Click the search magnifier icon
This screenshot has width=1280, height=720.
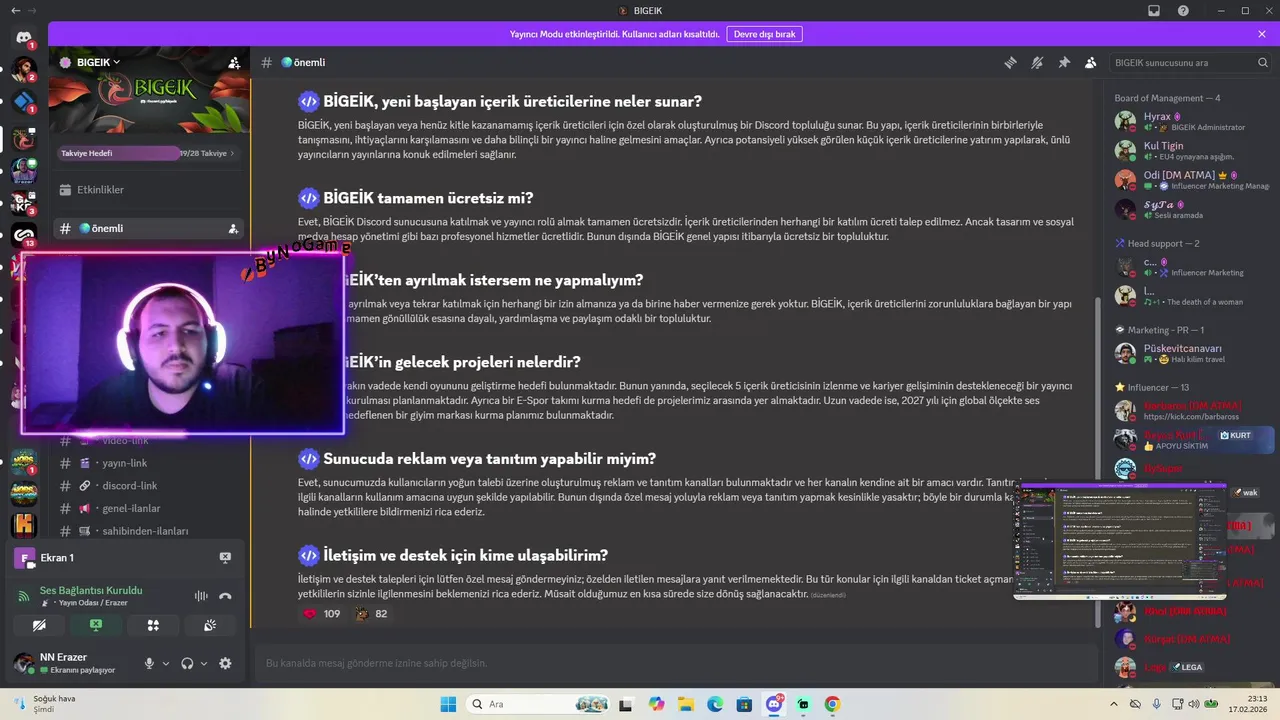pos(1263,62)
